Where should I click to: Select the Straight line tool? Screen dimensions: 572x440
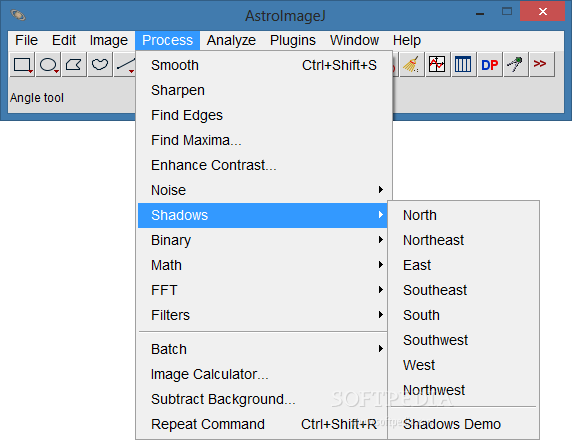click(x=125, y=65)
